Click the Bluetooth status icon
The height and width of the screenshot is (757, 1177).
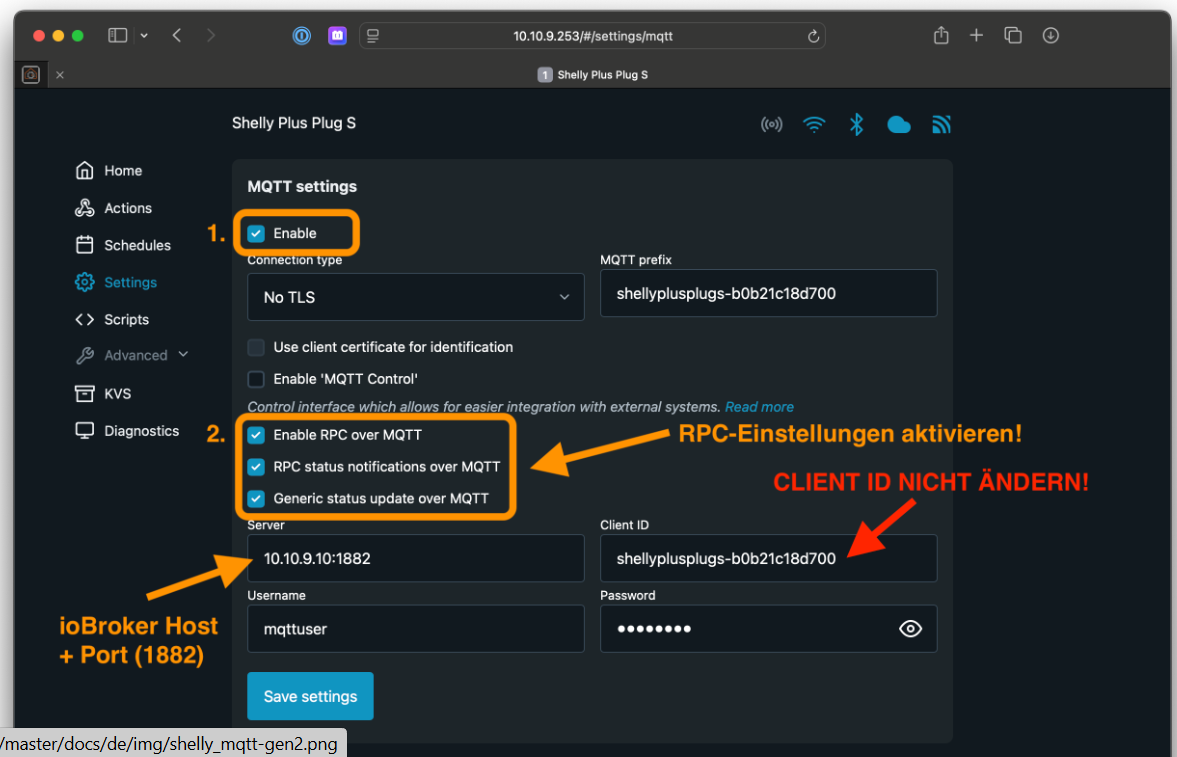tap(856, 125)
